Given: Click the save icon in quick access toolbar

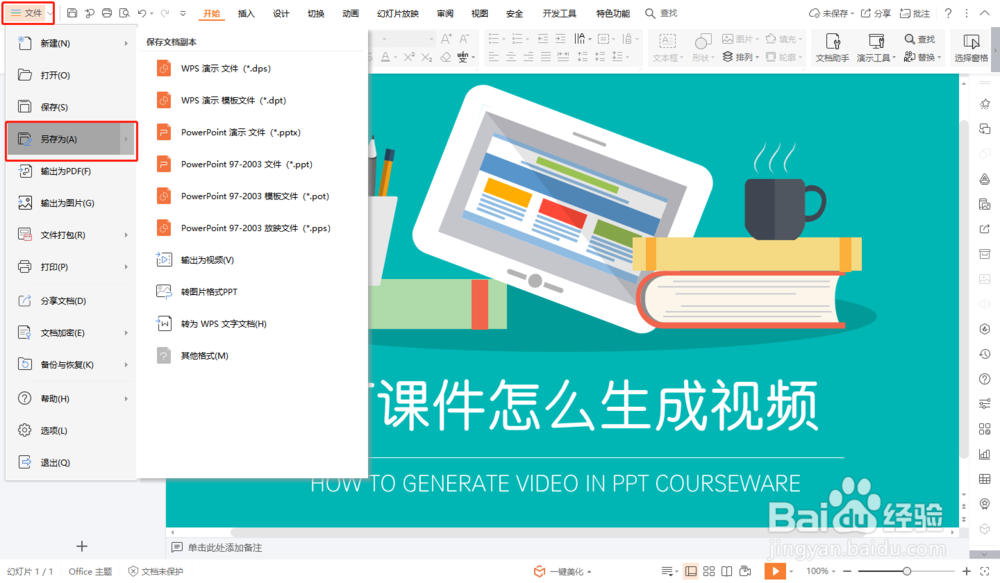Looking at the screenshot, I should [72, 13].
